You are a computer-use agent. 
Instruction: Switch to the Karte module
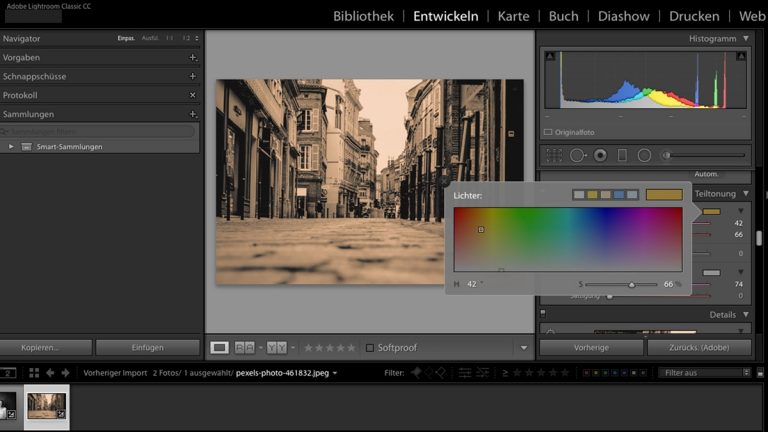click(x=513, y=16)
